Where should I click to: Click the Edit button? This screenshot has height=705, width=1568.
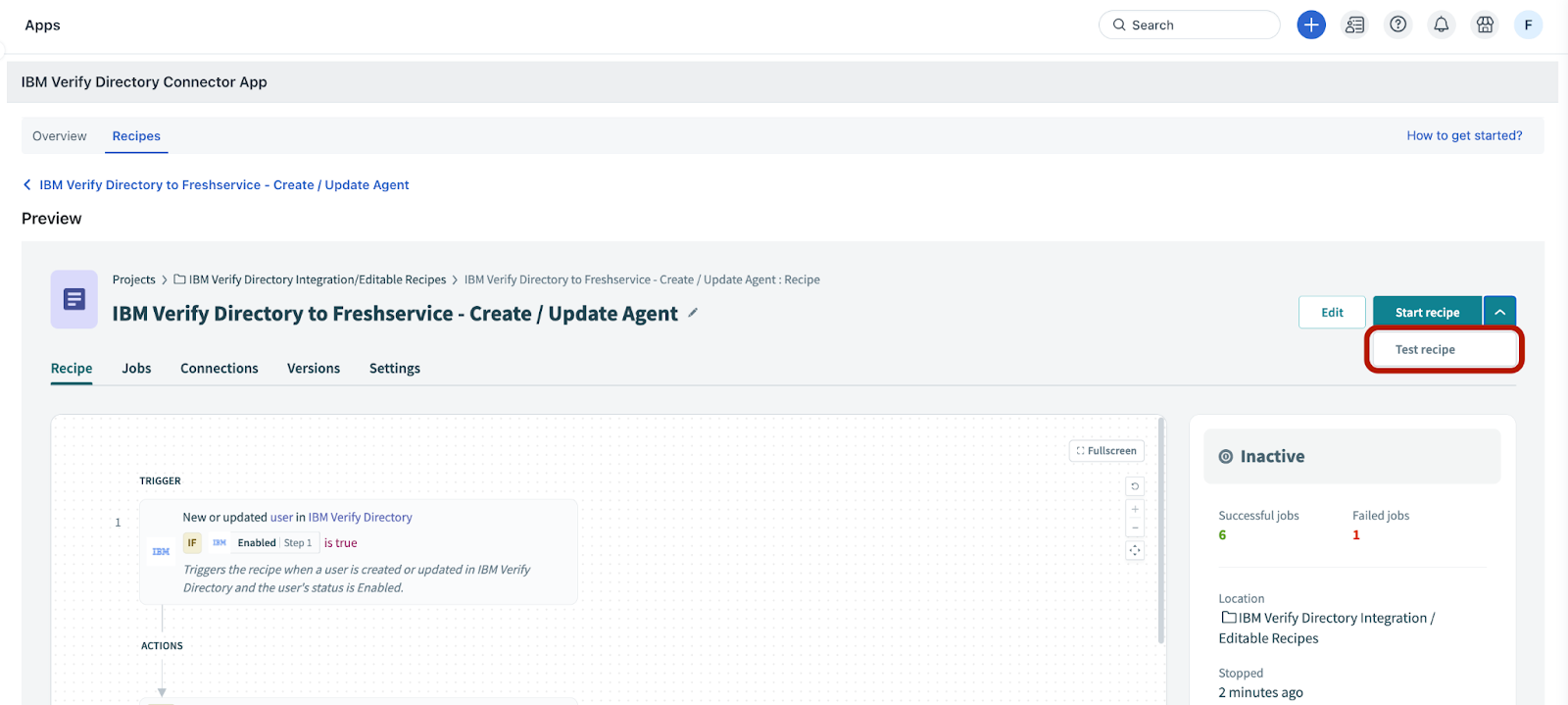point(1332,312)
